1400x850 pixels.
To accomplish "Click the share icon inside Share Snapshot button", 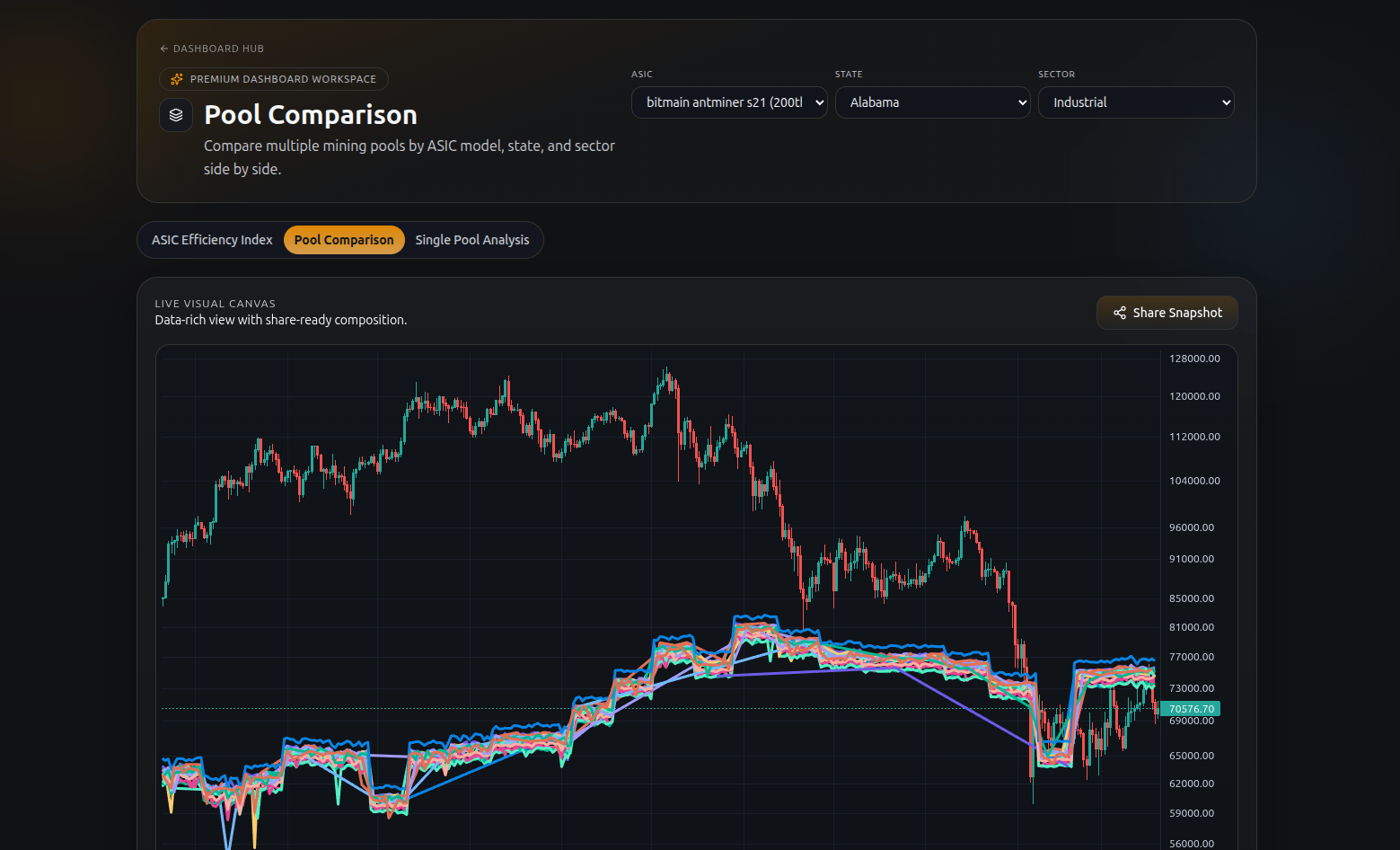I will pos(1119,313).
